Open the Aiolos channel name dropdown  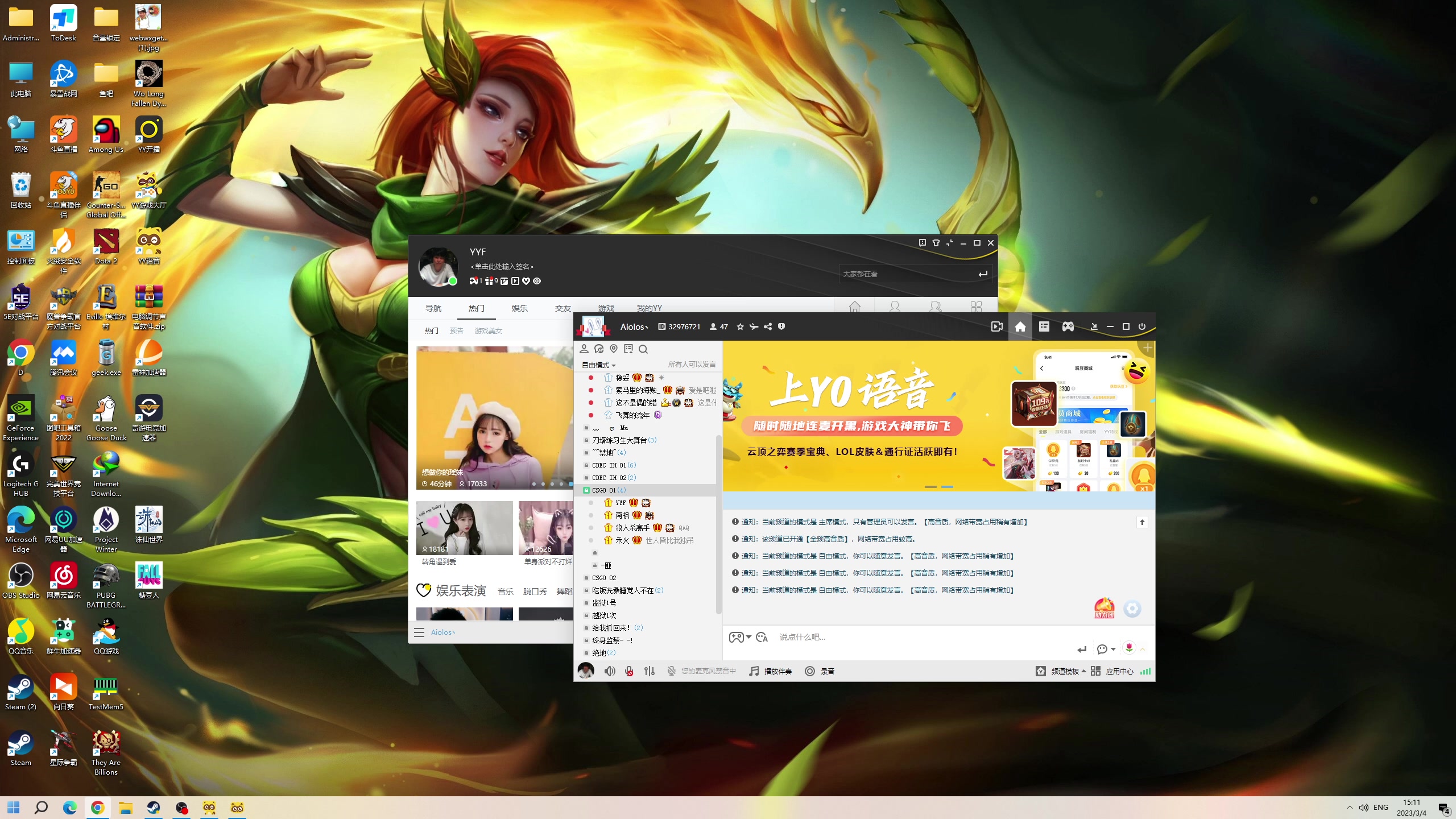click(634, 326)
